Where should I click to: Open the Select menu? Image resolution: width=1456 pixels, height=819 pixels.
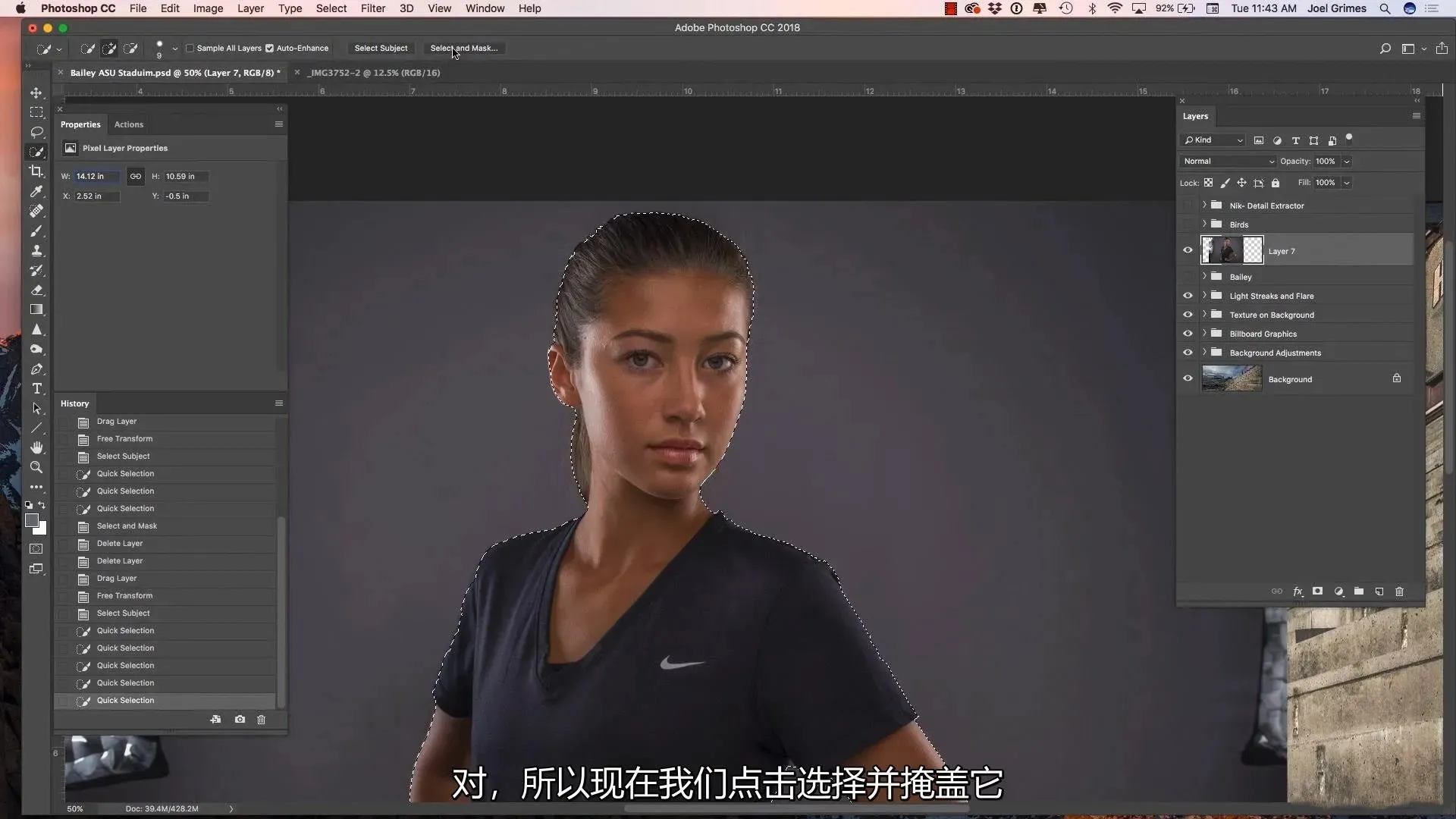331,8
